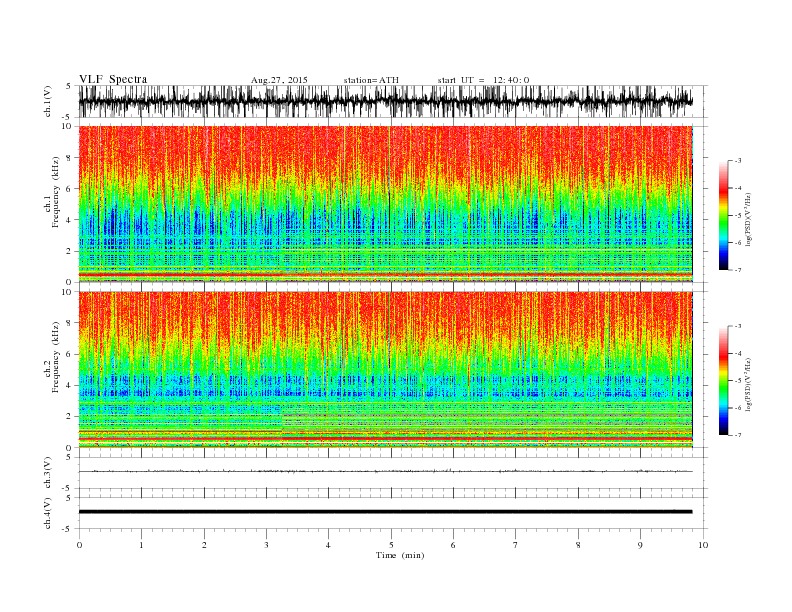Click the ch.2 spectrogram color scale bar
The width and height of the screenshot is (792, 612).
pyautogui.click(x=723, y=381)
